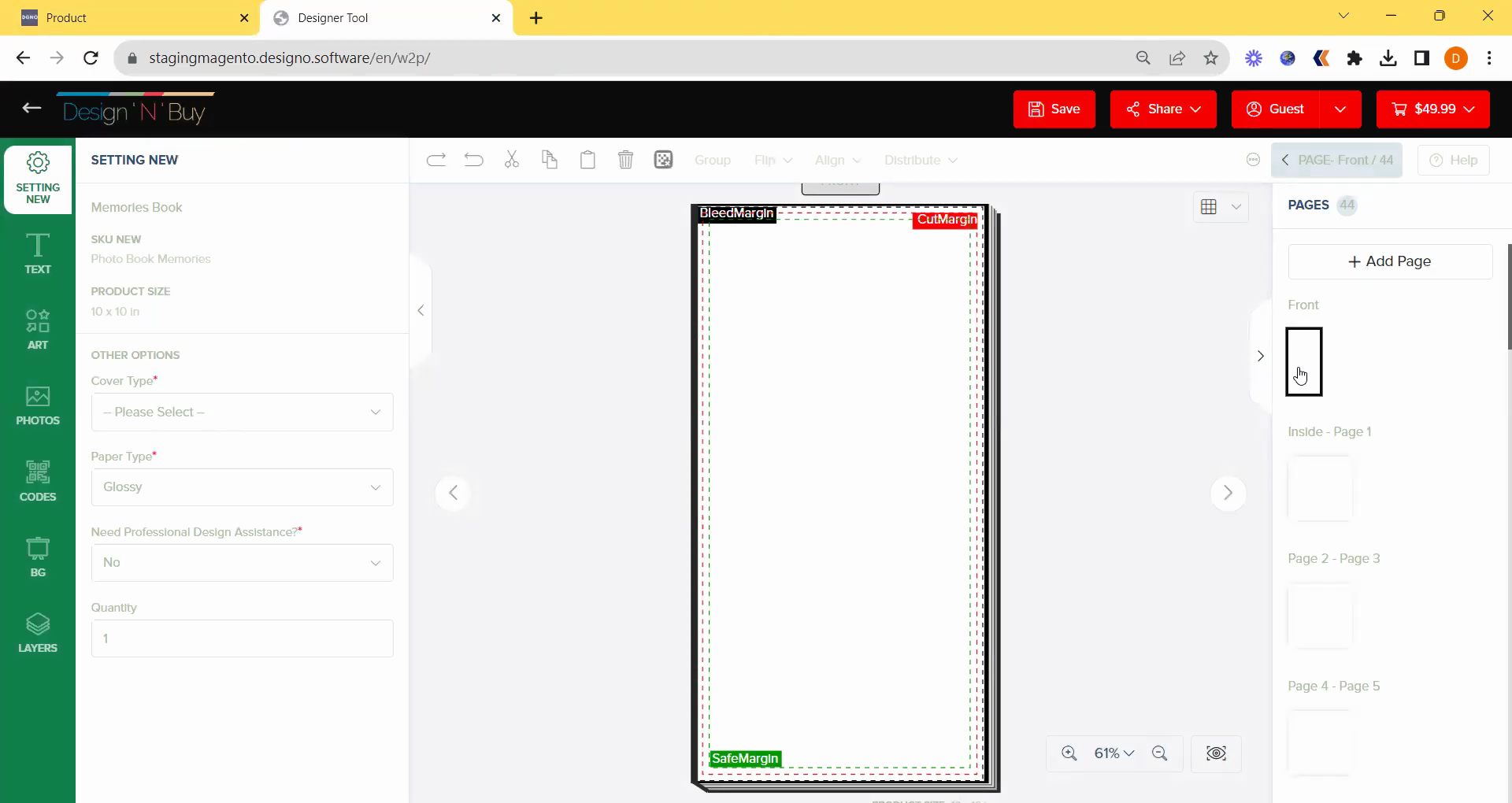Expand the Paper Type Glossy dropdown
Screen dimensions: 1512x803
click(242, 487)
